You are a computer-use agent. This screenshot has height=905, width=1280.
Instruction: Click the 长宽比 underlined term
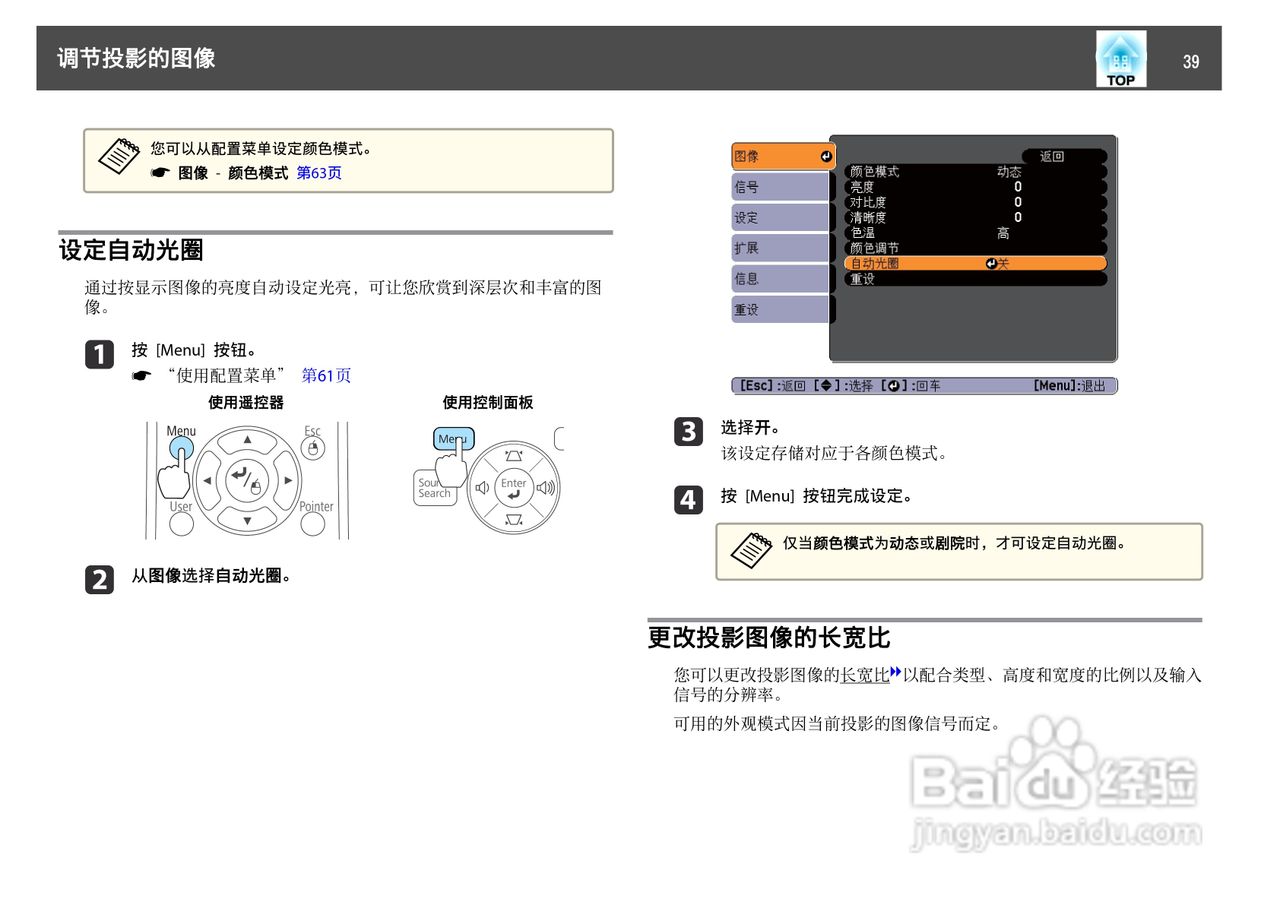(x=864, y=676)
